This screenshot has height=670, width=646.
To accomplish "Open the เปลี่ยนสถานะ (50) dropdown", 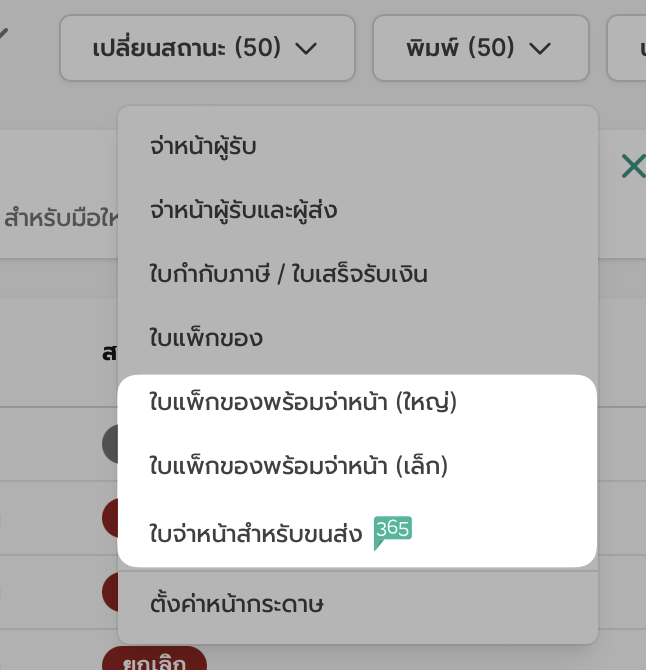I will coord(206,48).
